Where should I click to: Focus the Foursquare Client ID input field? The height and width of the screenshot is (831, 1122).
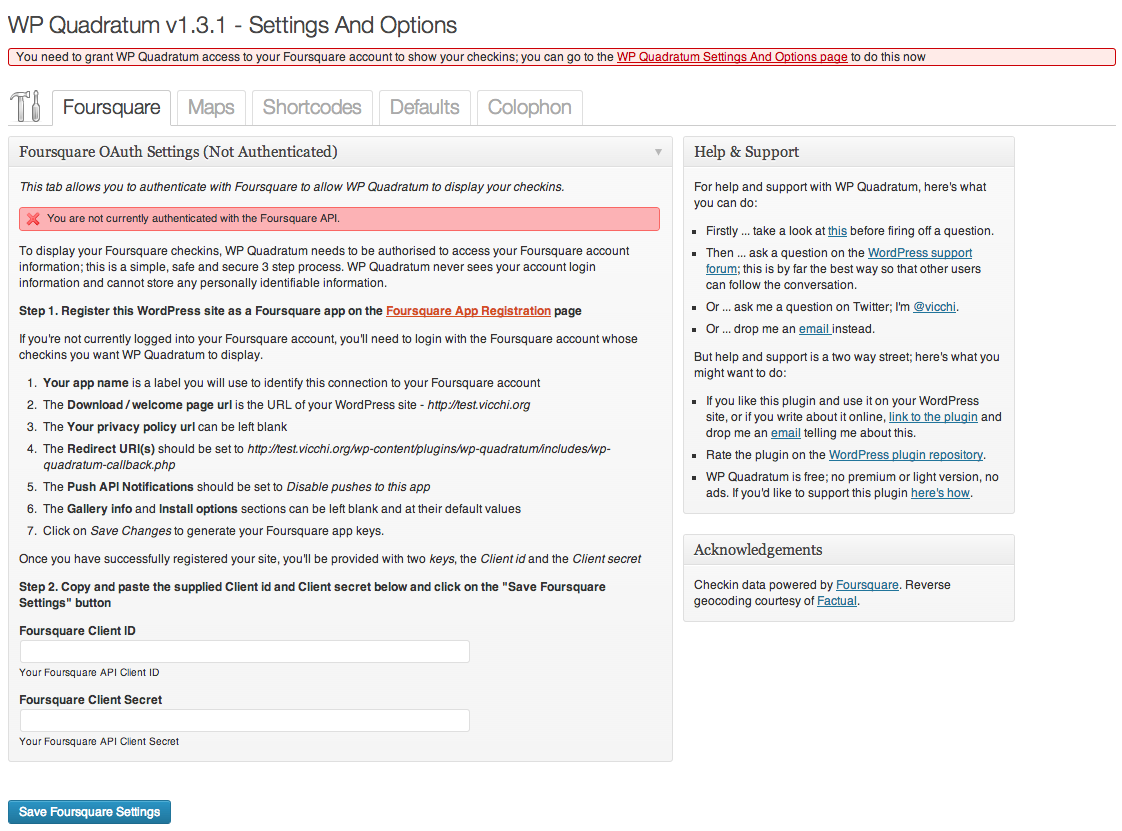[x=245, y=651]
